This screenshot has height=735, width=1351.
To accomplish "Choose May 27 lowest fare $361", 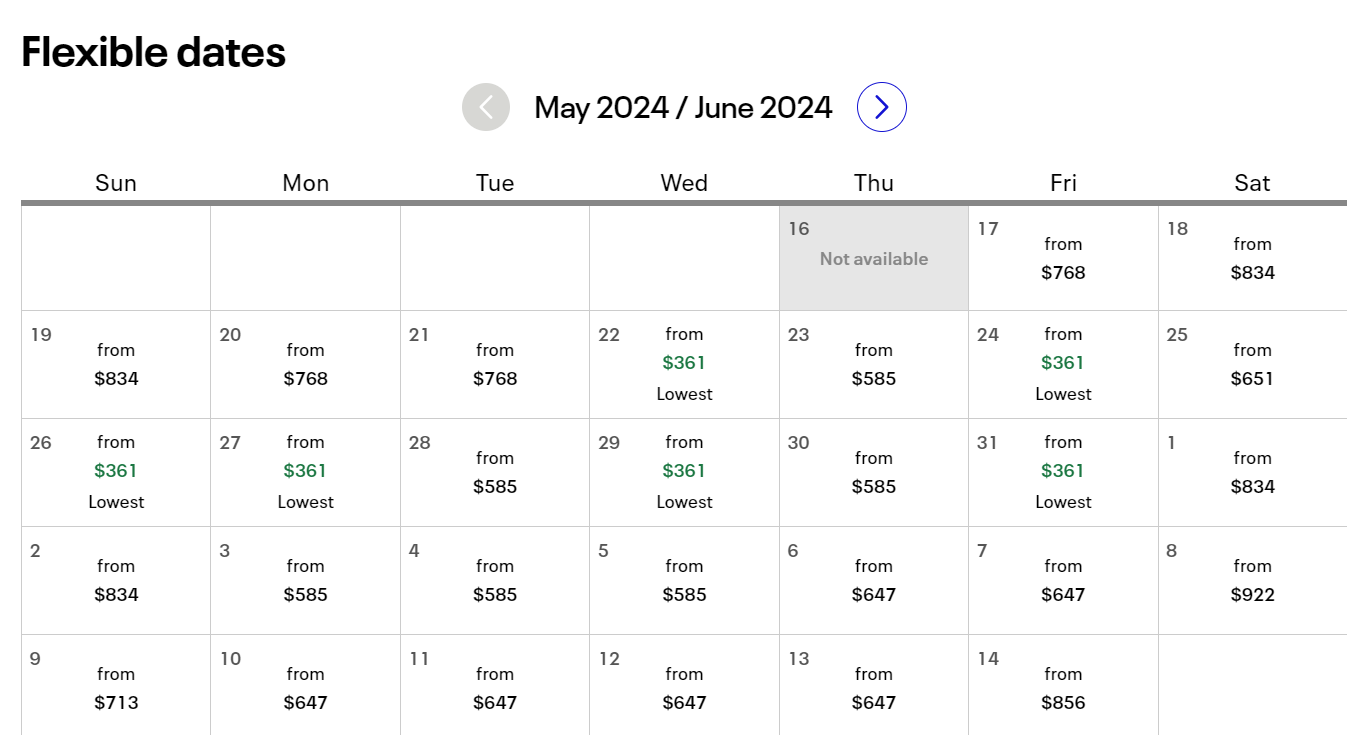I will [x=305, y=472].
